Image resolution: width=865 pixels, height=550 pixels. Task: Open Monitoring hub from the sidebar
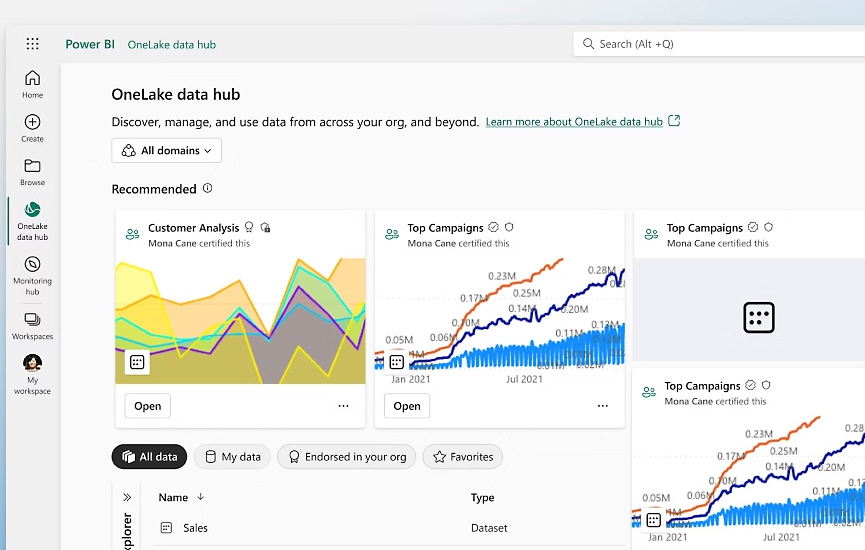[32, 265]
